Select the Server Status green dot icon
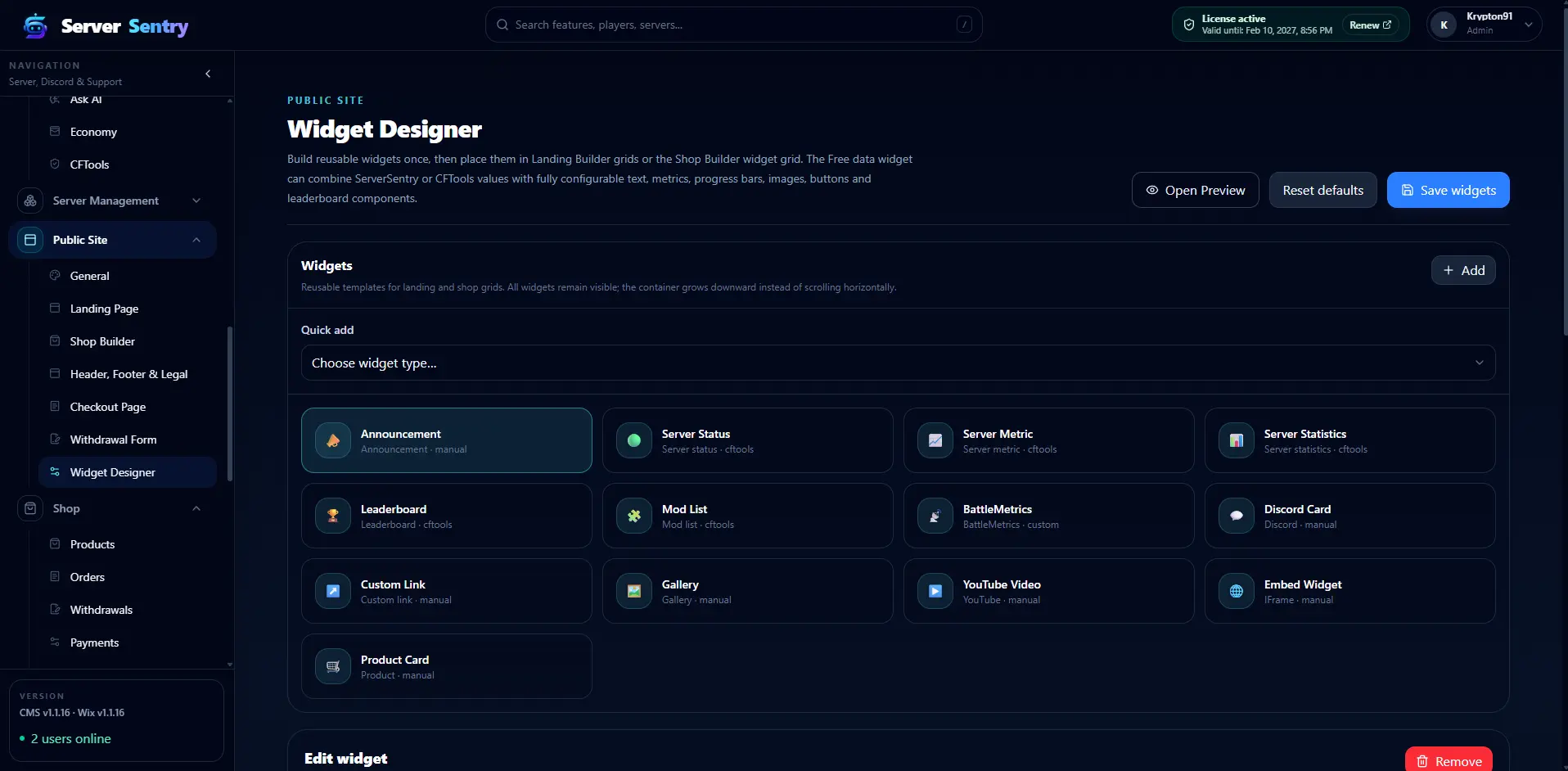Viewport: 1568px width, 771px height. coord(634,440)
